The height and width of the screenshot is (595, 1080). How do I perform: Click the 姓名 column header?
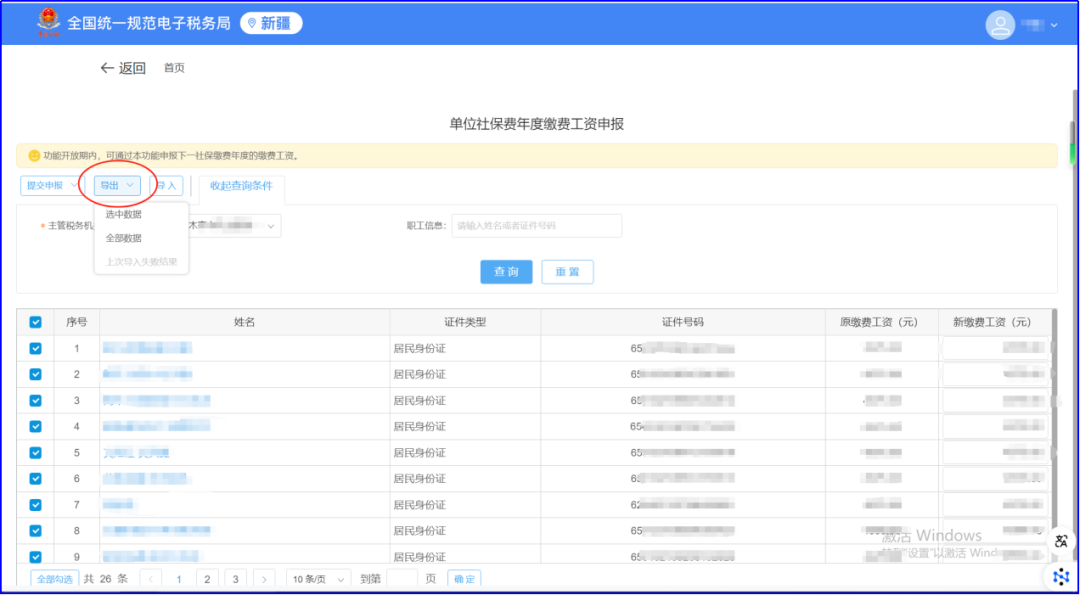point(245,322)
